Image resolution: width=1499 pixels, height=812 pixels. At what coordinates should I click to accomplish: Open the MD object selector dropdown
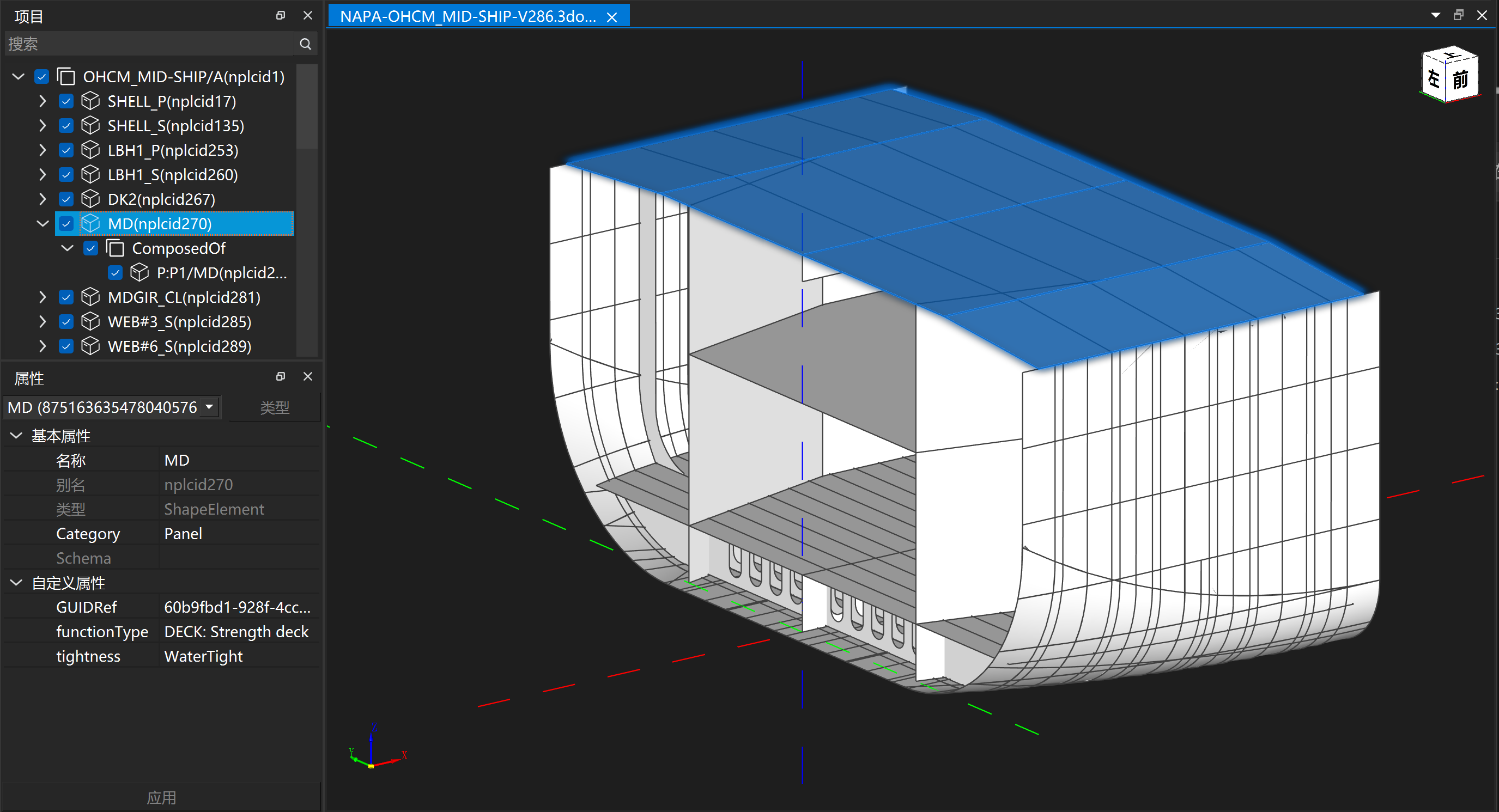tap(209, 407)
